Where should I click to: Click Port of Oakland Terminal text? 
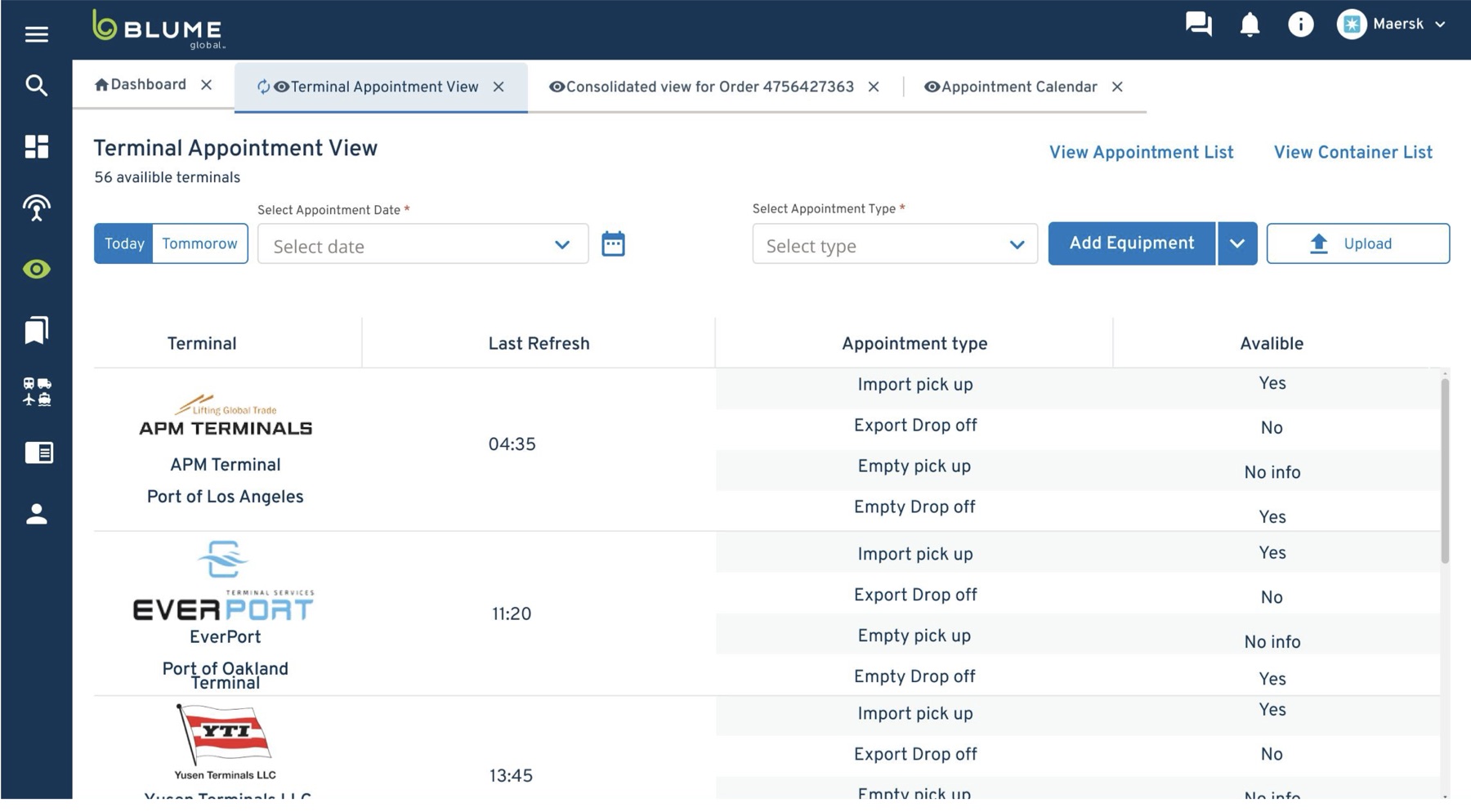tap(225, 676)
